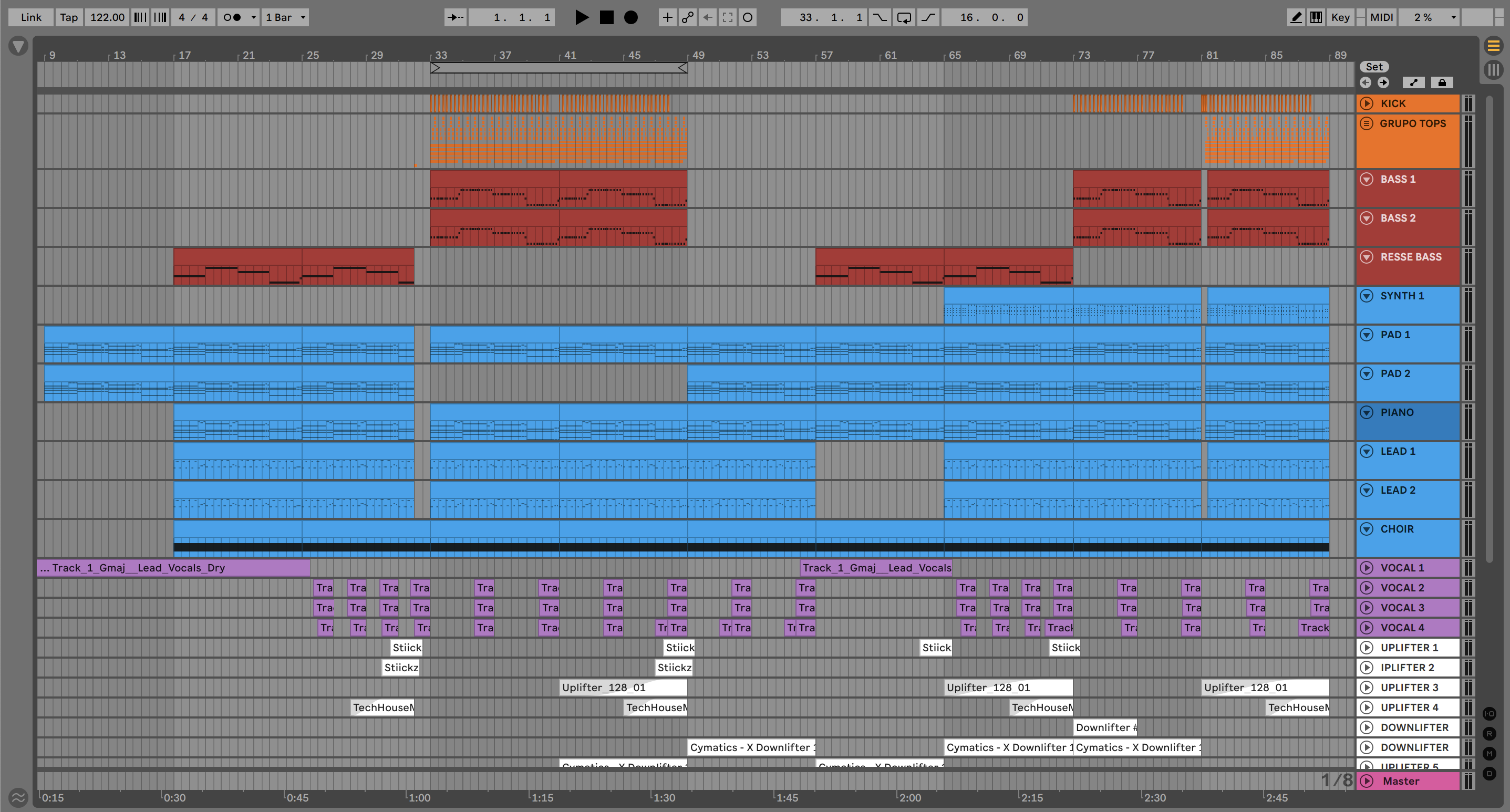Switch to Session View via vertical bars icon

(x=1493, y=70)
